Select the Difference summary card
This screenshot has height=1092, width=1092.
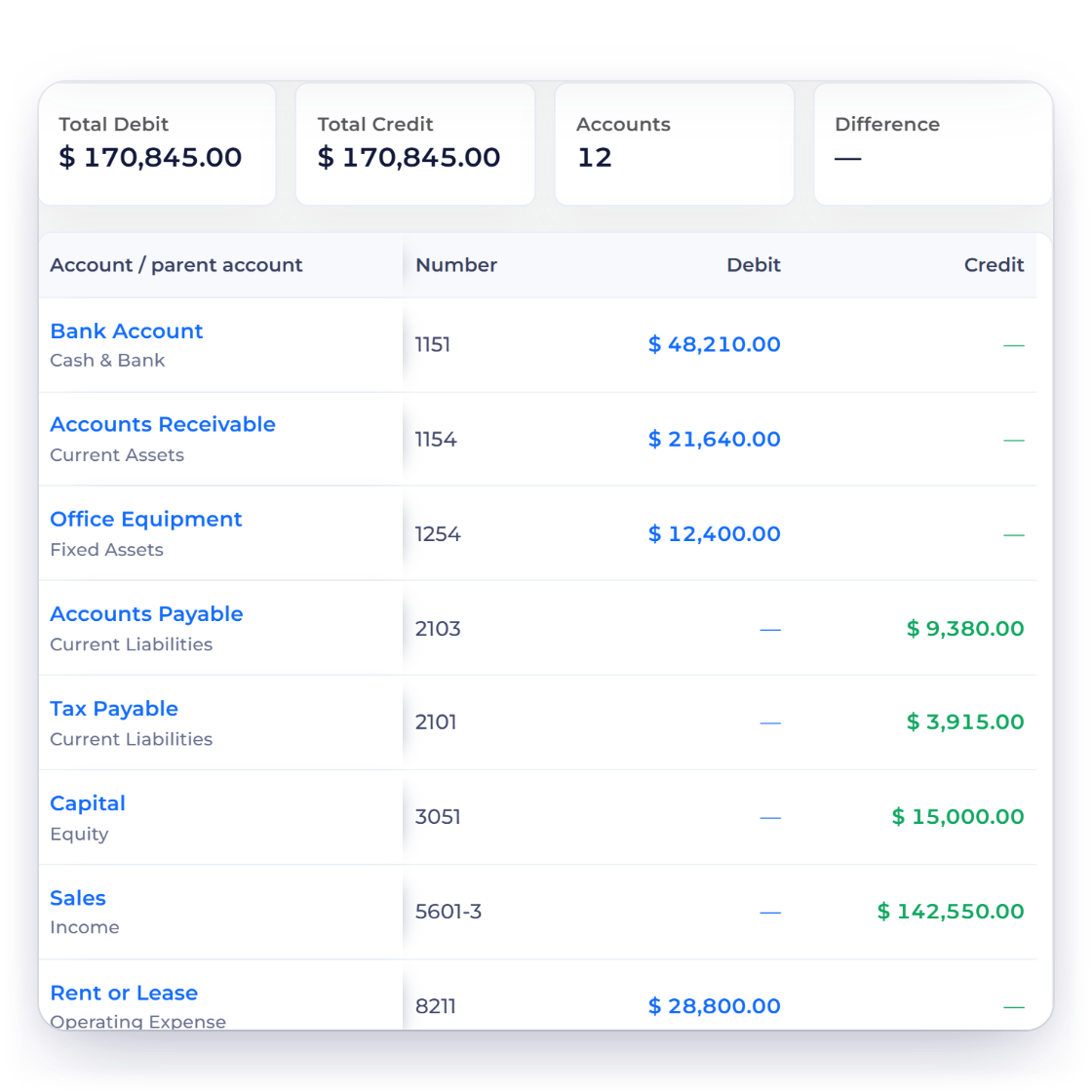click(932, 144)
